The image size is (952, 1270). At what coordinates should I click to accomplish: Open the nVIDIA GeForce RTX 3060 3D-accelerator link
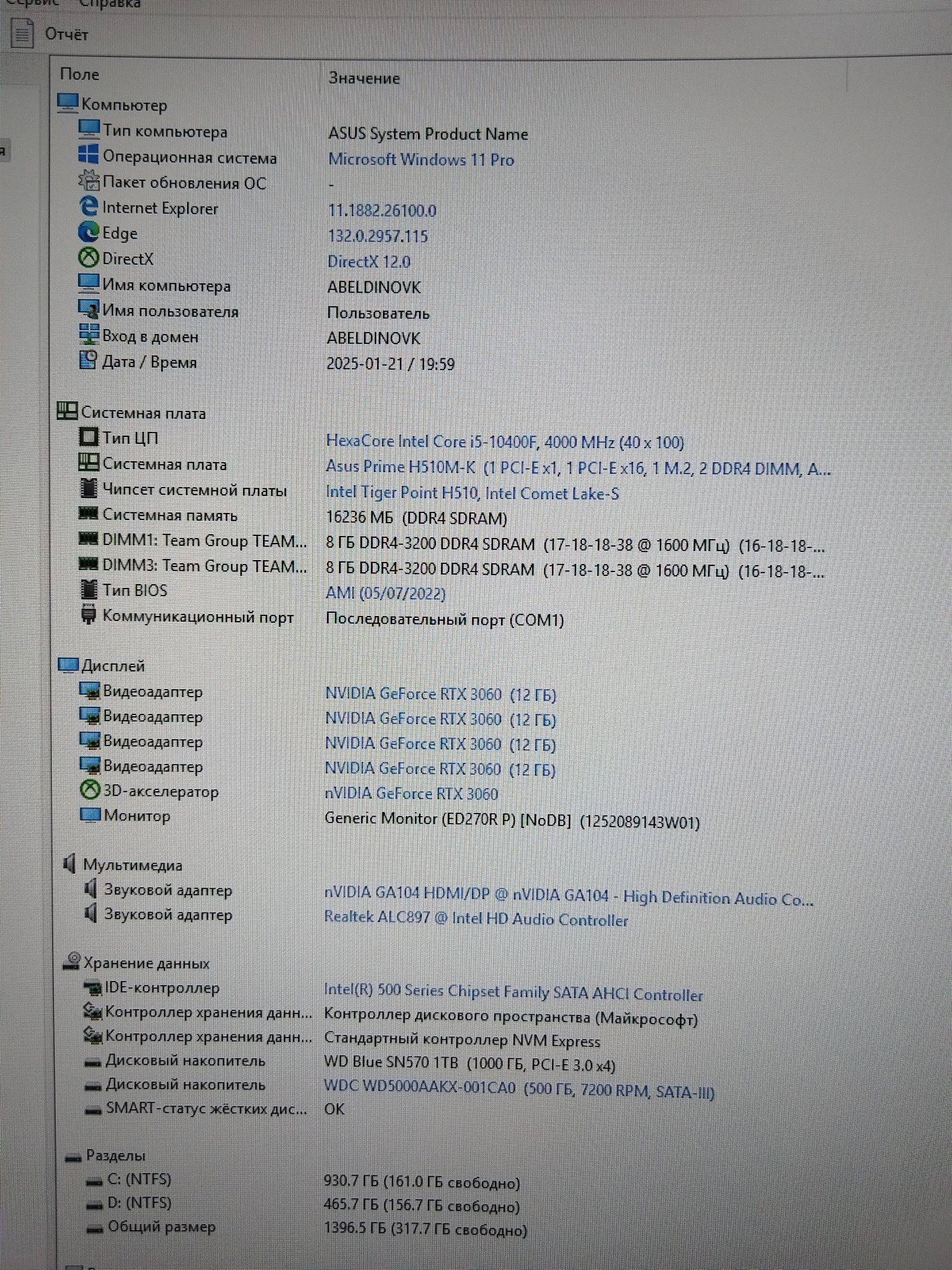coord(411,793)
